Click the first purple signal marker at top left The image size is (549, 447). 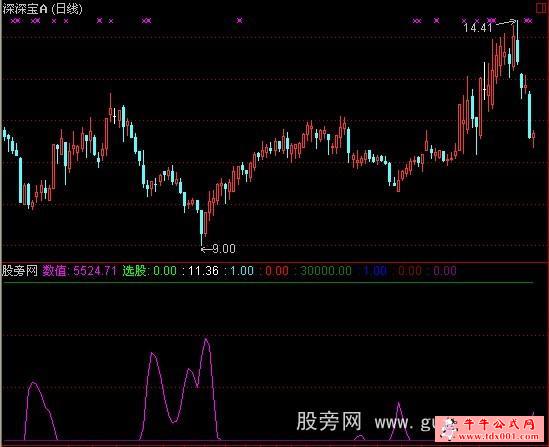(x=15, y=21)
